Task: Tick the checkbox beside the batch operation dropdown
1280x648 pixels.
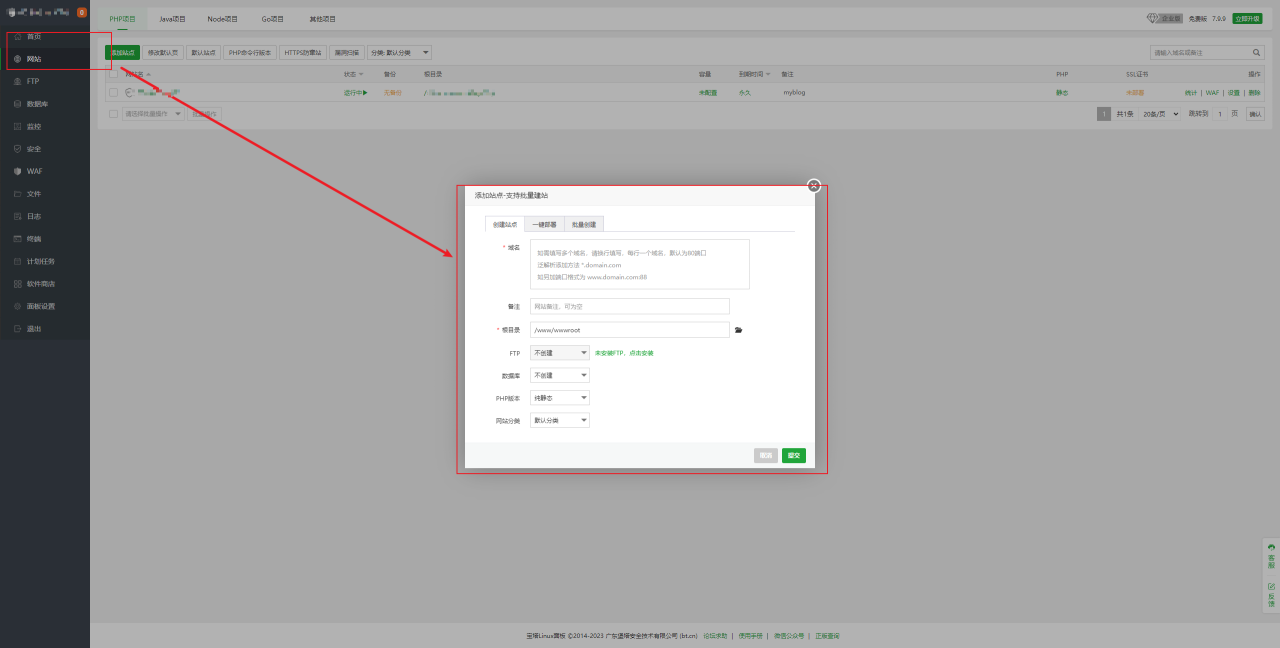Action: 113,114
